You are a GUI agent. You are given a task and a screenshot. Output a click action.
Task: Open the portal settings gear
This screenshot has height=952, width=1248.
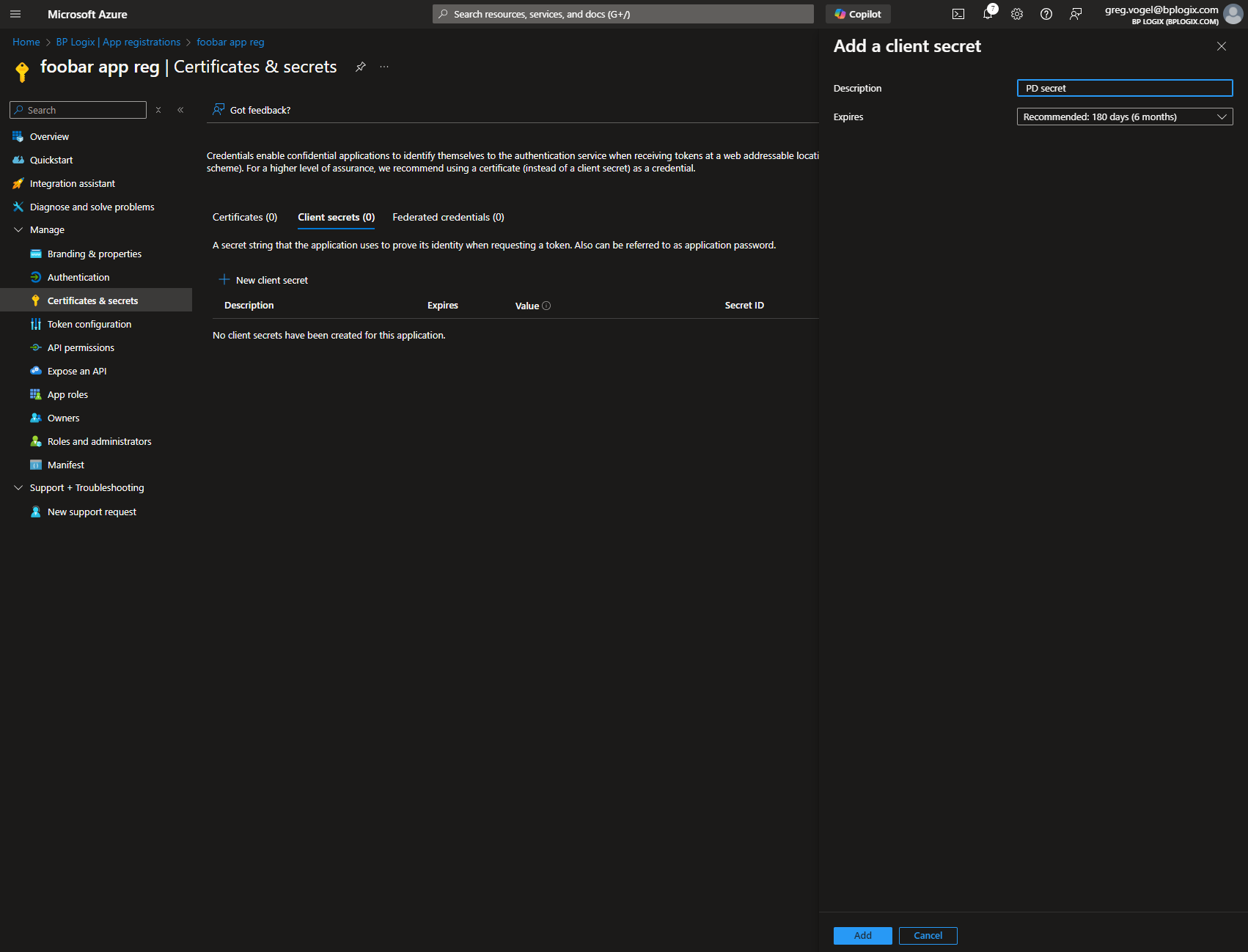click(x=1017, y=14)
